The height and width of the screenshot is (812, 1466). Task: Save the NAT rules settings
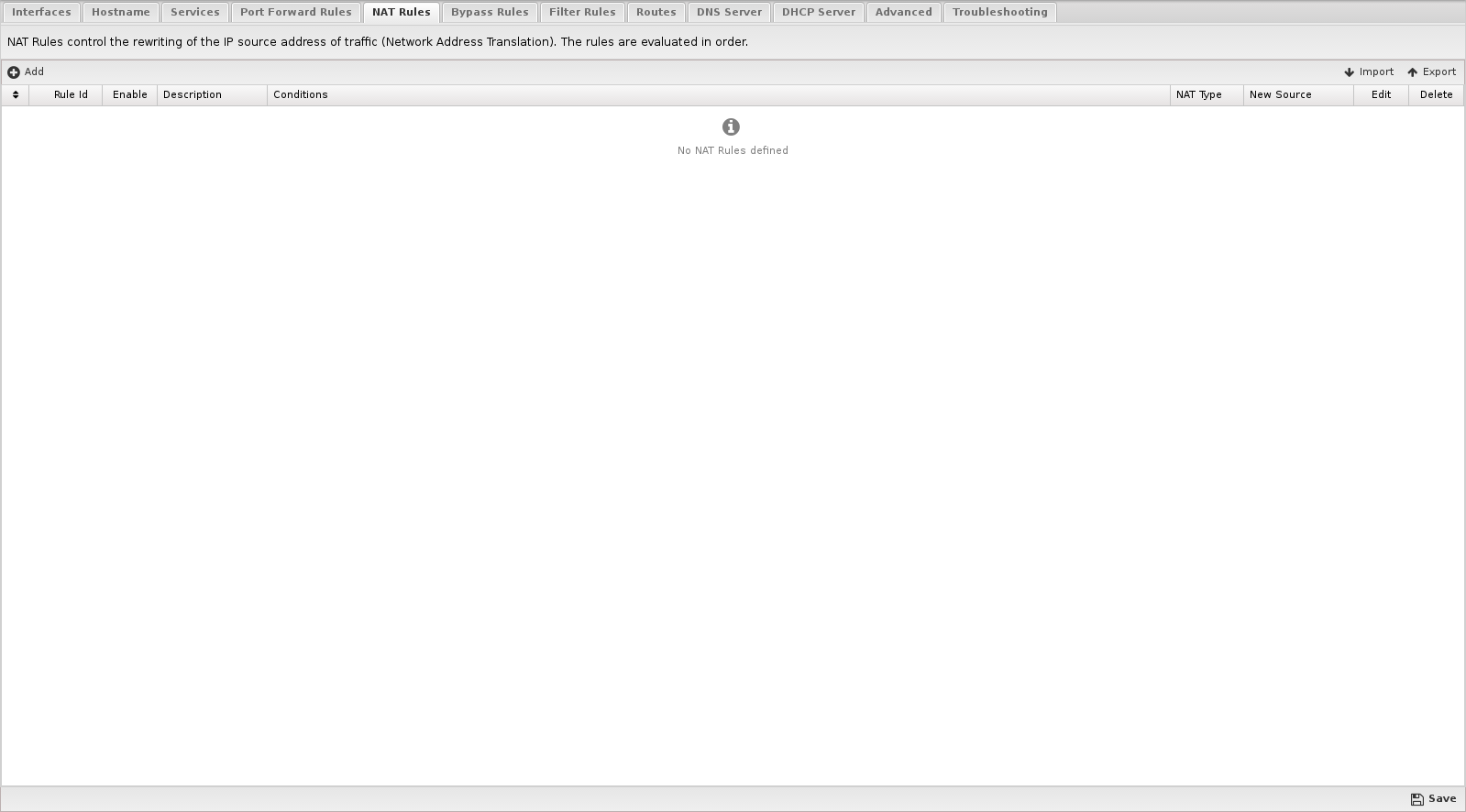pyautogui.click(x=1434, y=798)
